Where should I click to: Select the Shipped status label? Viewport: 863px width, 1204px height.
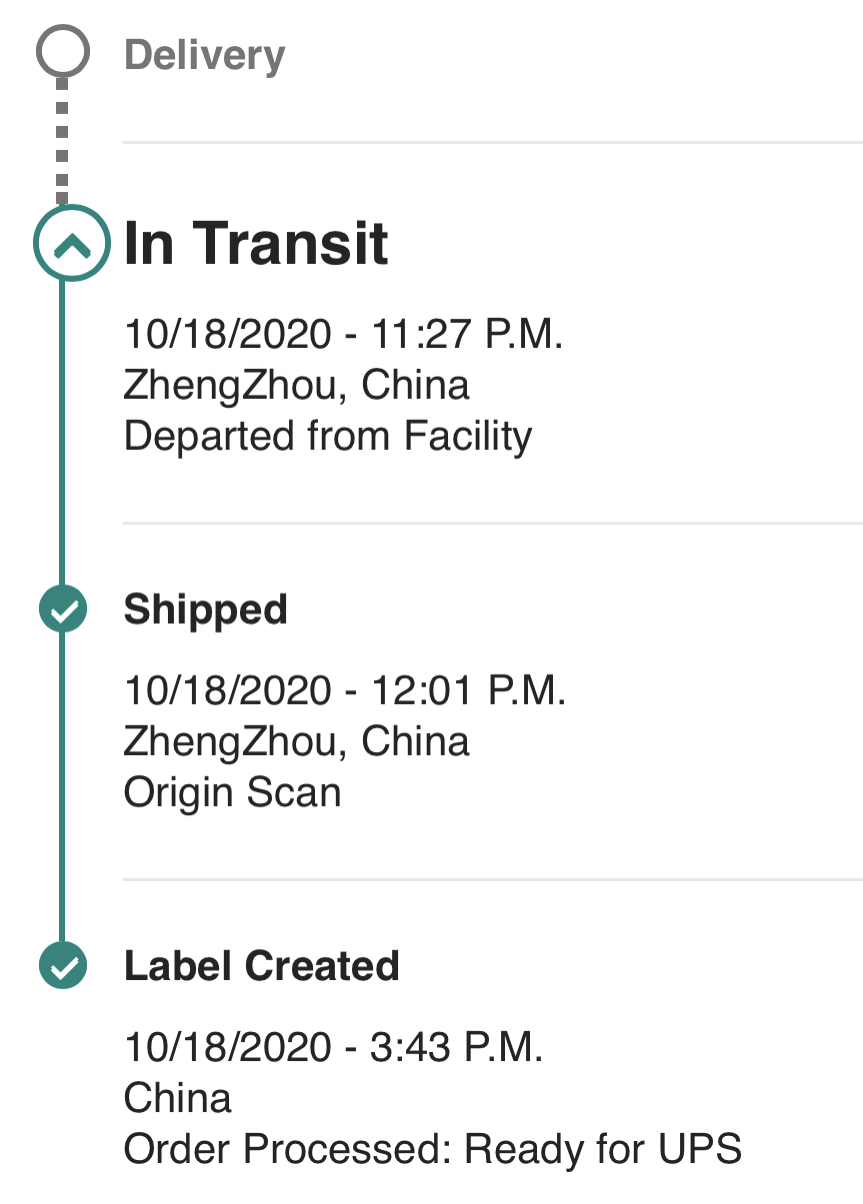(x=205, y=609)
